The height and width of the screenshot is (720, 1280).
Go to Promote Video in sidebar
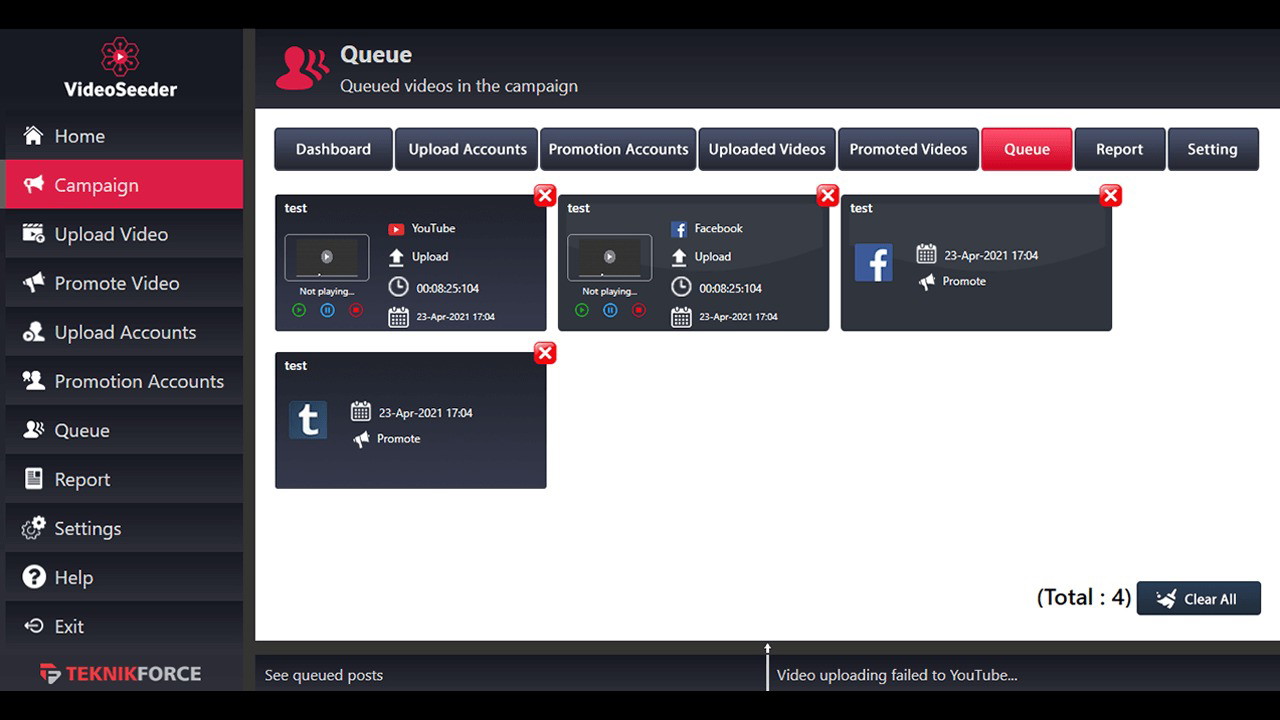pyautogui.click(x=116, y=283)
